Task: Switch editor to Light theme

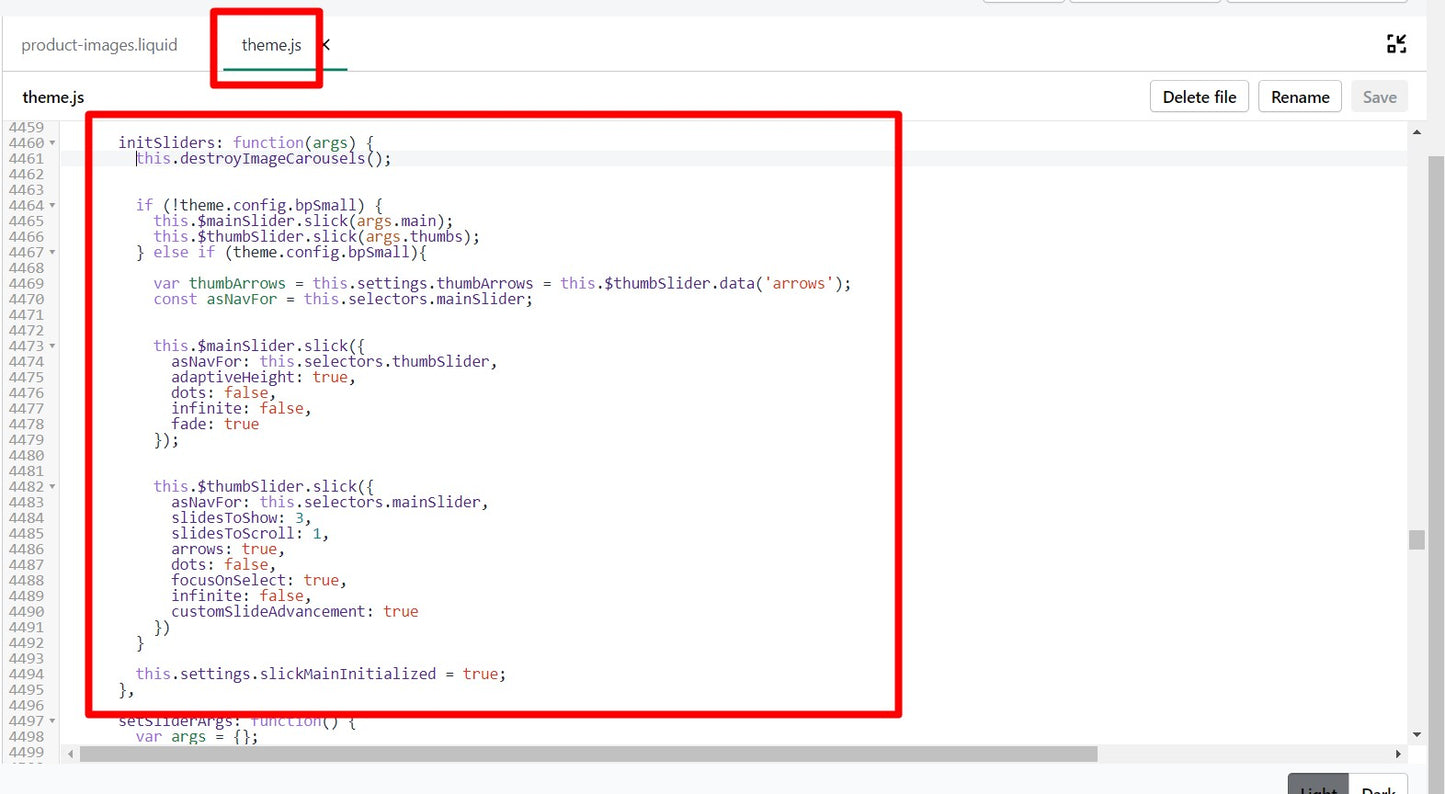Action: coord(1317,785)
